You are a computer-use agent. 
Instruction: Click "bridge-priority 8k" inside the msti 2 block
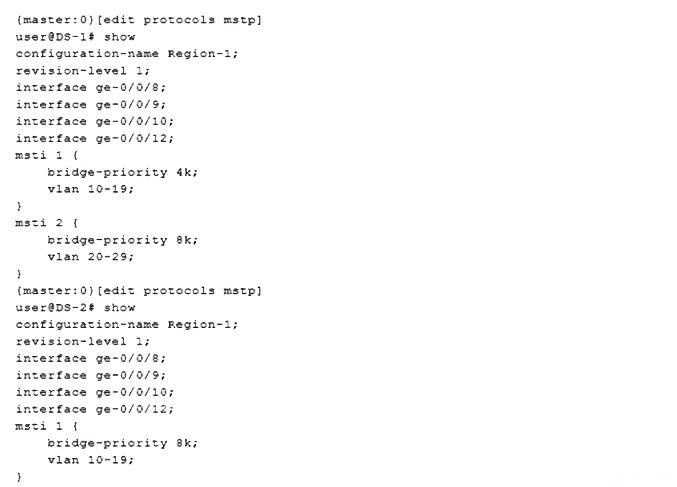(x=122, y=240)
